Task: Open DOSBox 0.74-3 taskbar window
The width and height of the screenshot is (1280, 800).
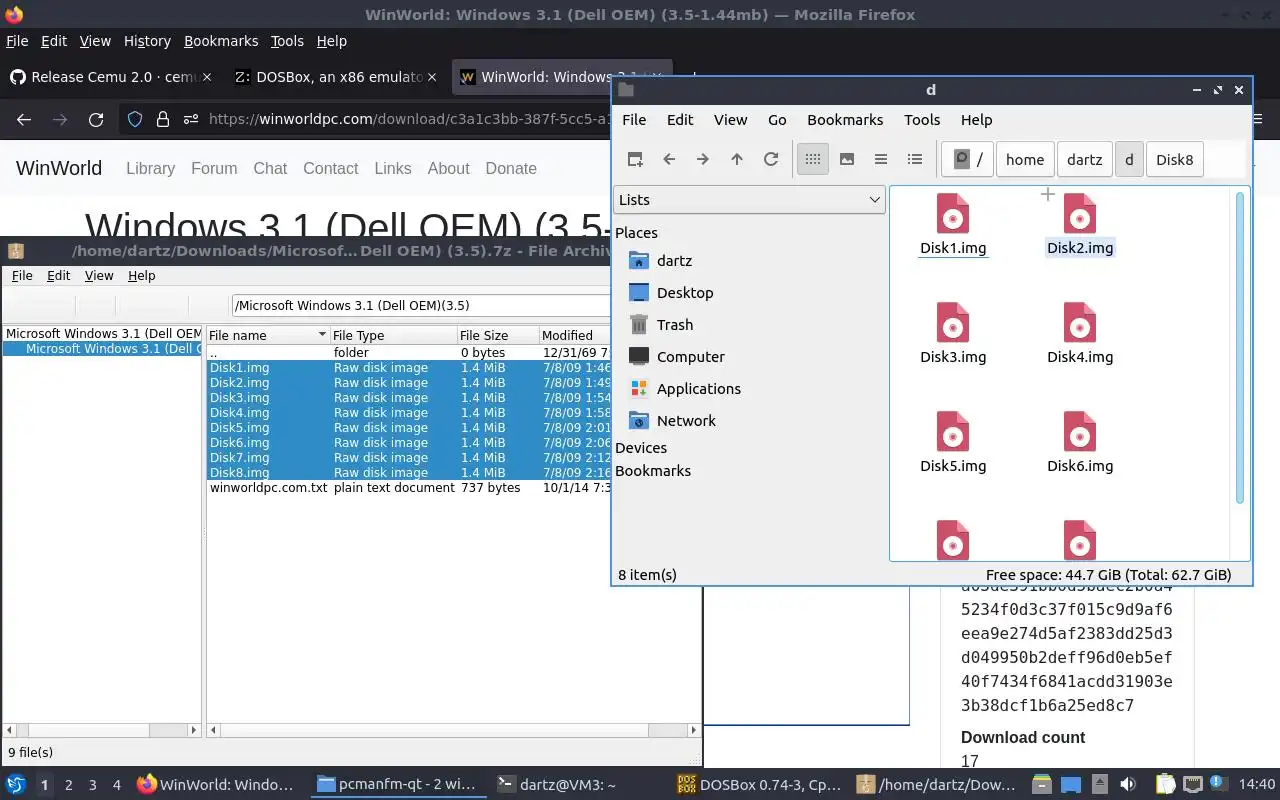Action: coord(760,785)
